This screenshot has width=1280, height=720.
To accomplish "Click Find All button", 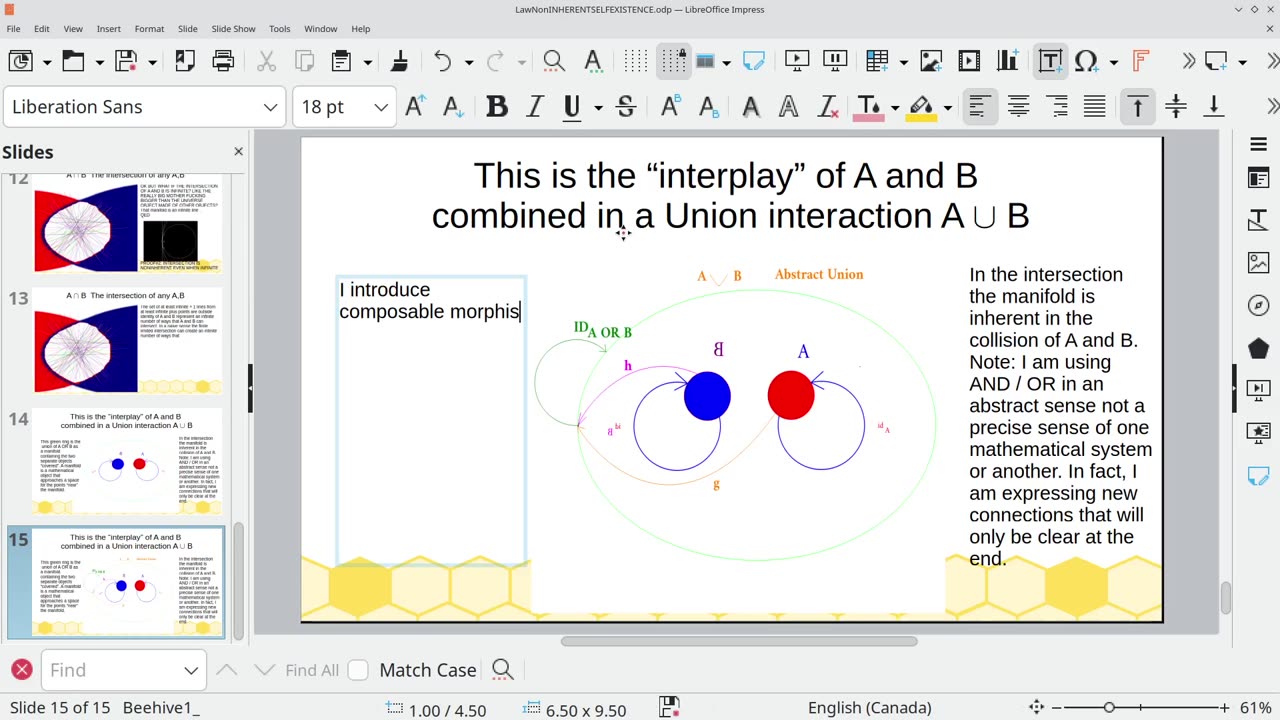I will [x=312, y=670].
